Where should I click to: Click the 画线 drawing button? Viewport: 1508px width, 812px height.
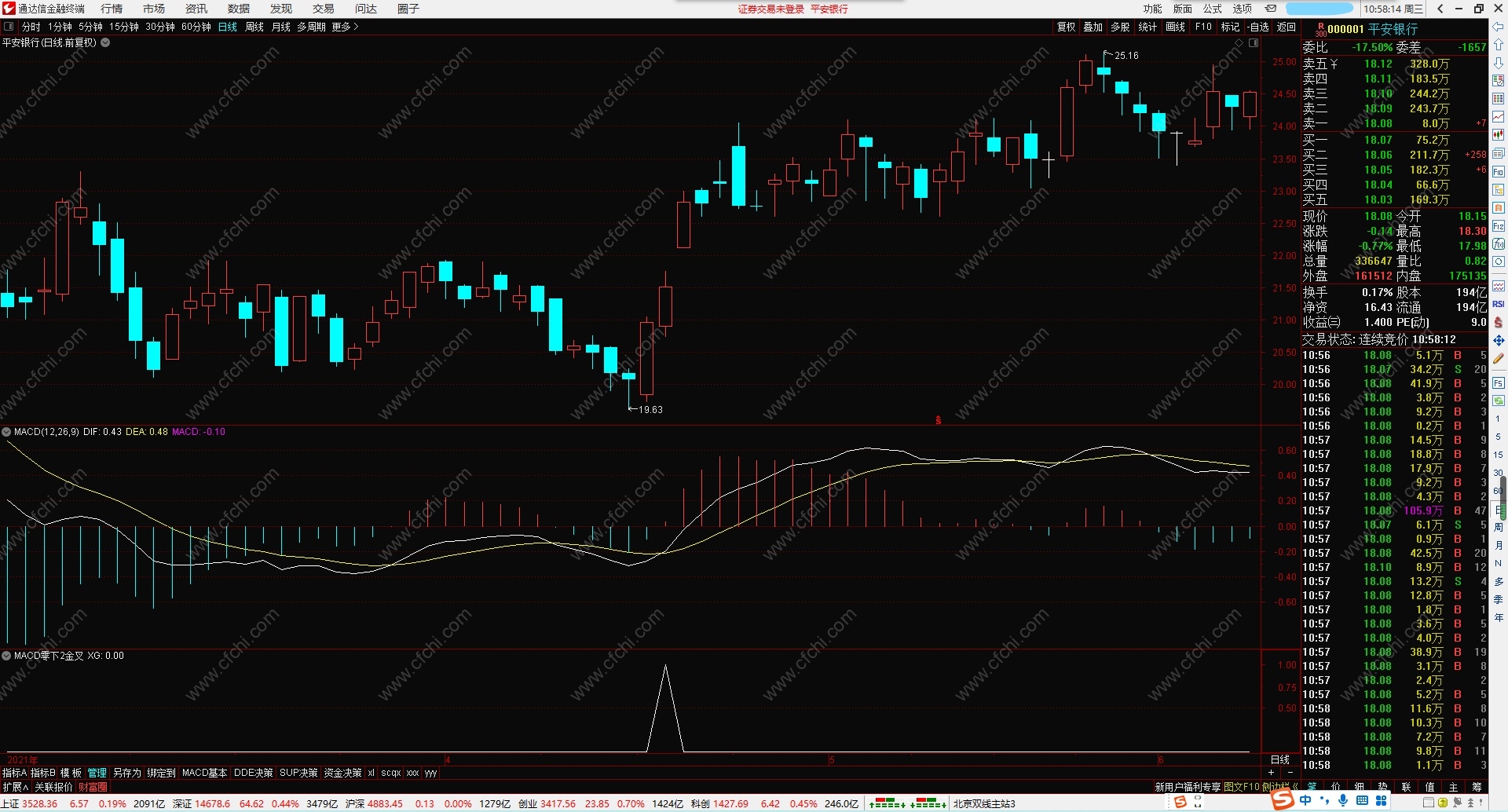point(1176,27)
